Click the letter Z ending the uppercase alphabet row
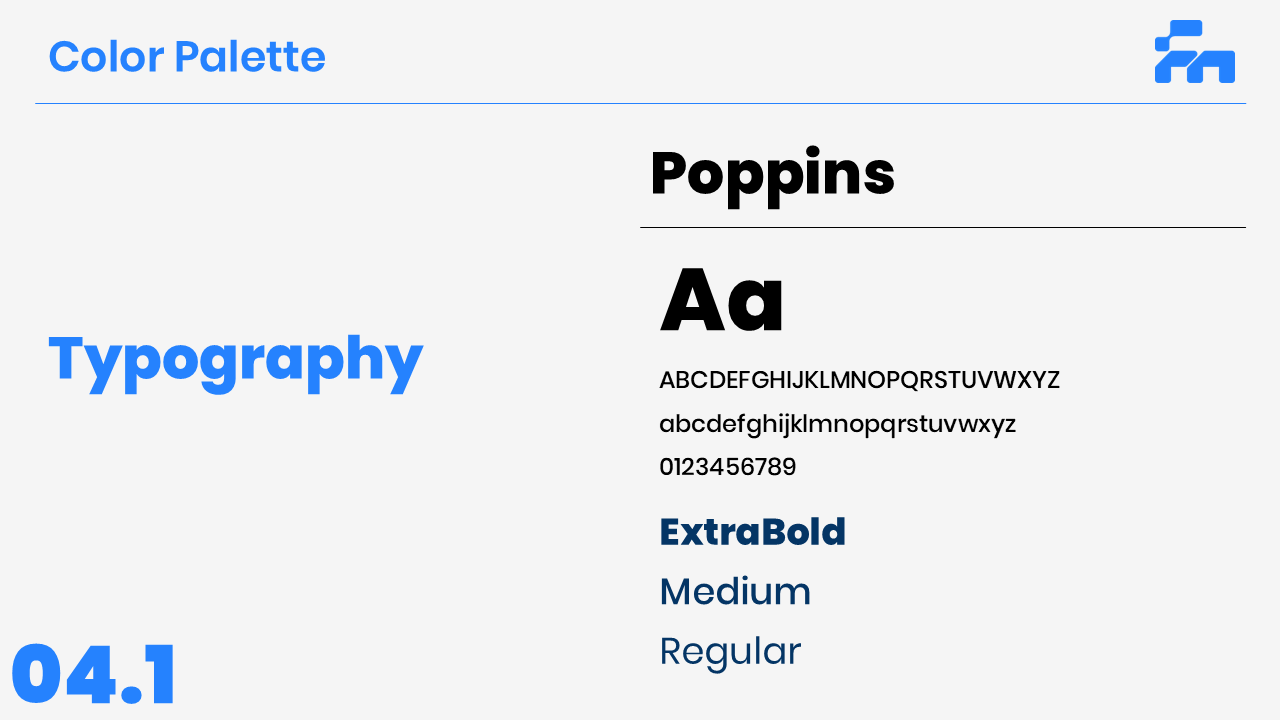This screenshot has width=1280, height=720. (1052, 381)
